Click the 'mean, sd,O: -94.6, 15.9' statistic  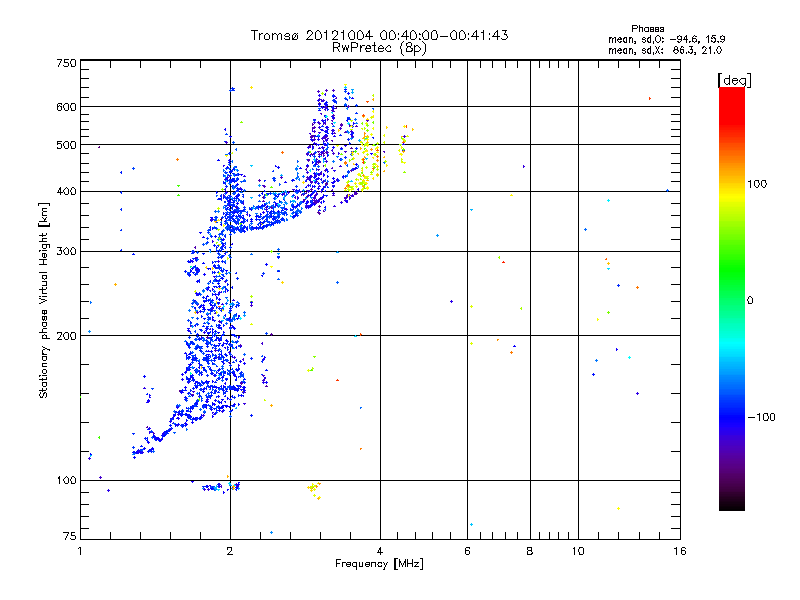(666, 39)
